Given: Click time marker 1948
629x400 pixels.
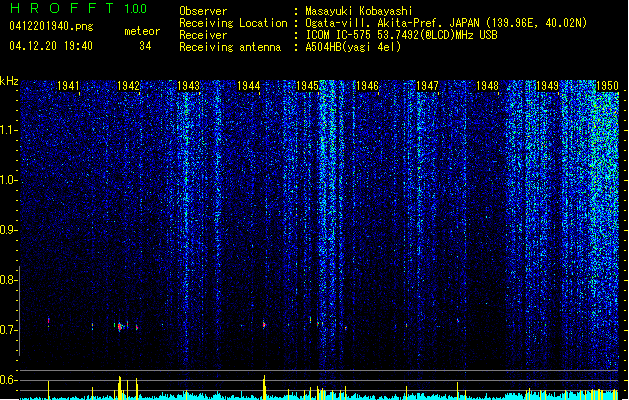Looking at the screenshot, I should coord(487,86).
